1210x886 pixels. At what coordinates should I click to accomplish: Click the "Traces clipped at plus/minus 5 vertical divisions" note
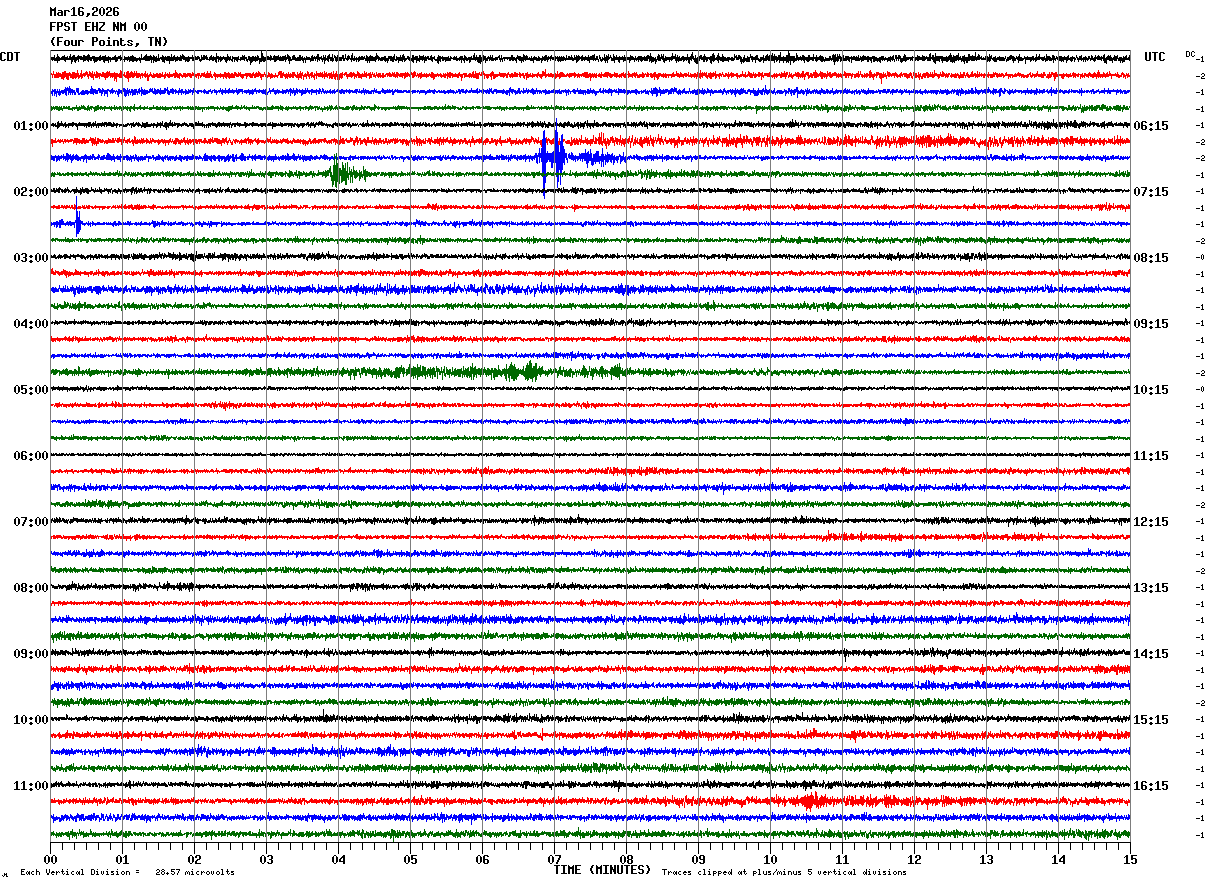tap(784, 873)
